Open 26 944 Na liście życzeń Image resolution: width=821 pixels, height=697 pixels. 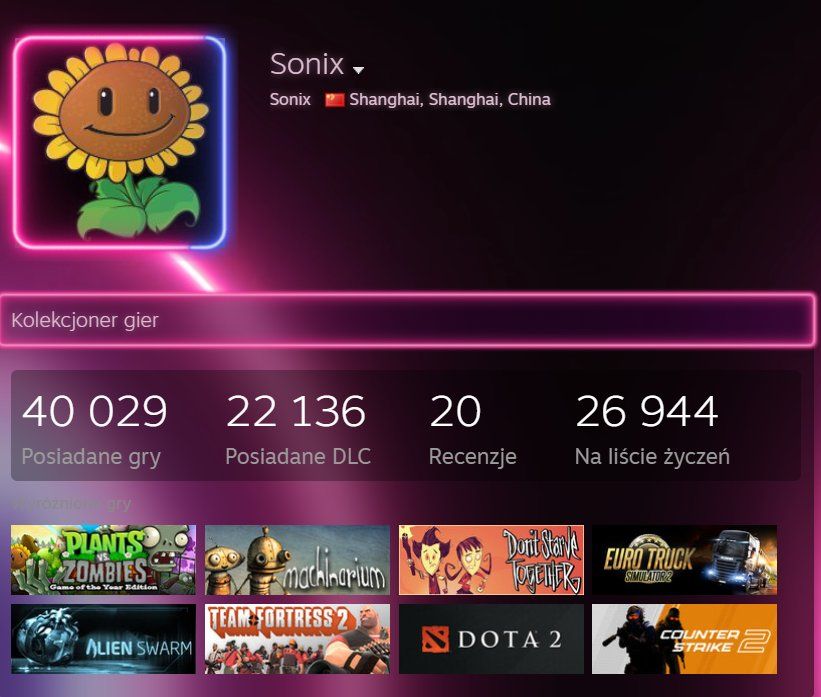tap(652, 430)
